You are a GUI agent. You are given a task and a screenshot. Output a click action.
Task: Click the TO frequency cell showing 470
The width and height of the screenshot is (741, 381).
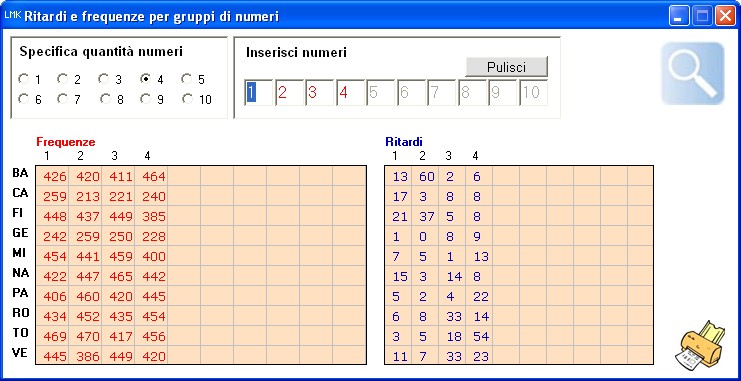86,336
